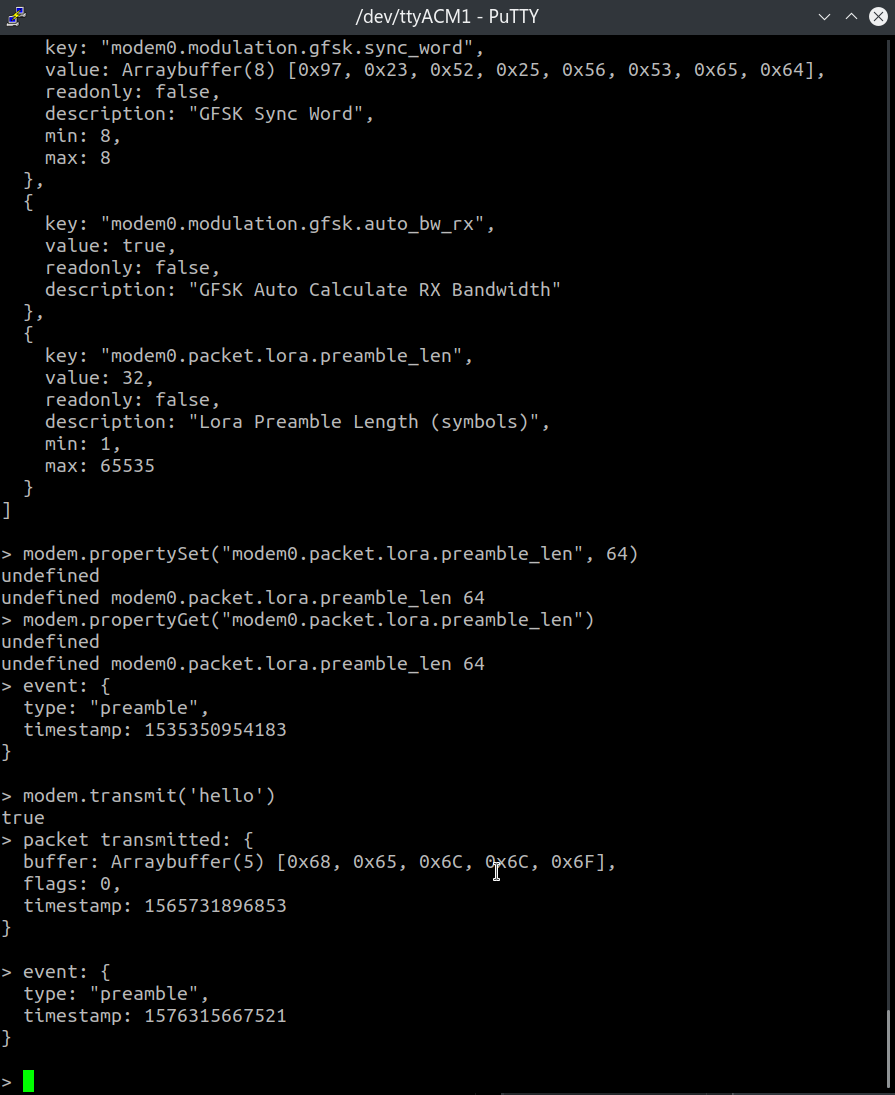Click the /dev/ttyACM1 - PuTTY title text
Image resolution: width=895 pixels, height=1095 pixels.
coord(447,17)
